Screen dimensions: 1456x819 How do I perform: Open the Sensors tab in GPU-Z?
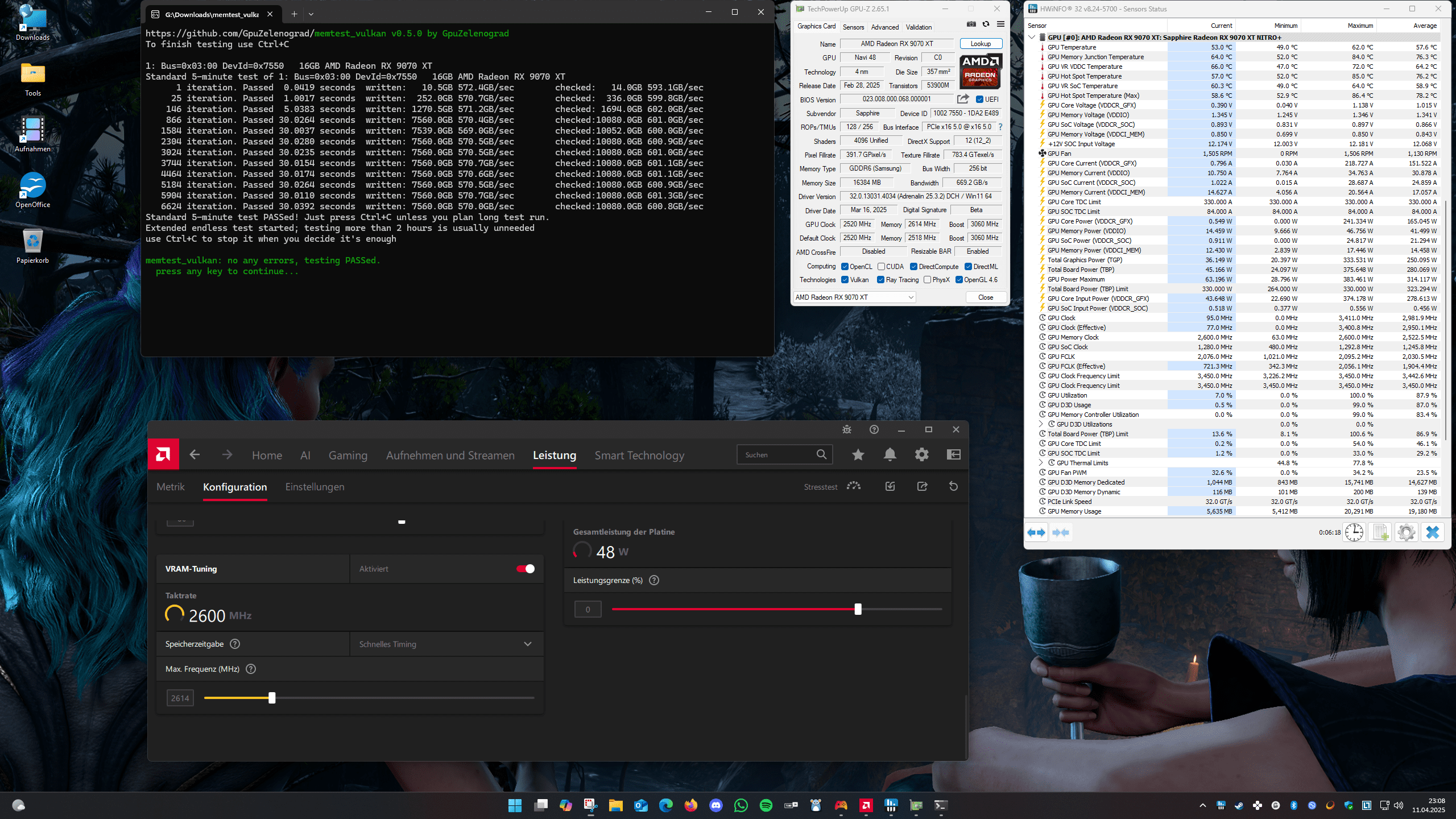click(853, 27)
